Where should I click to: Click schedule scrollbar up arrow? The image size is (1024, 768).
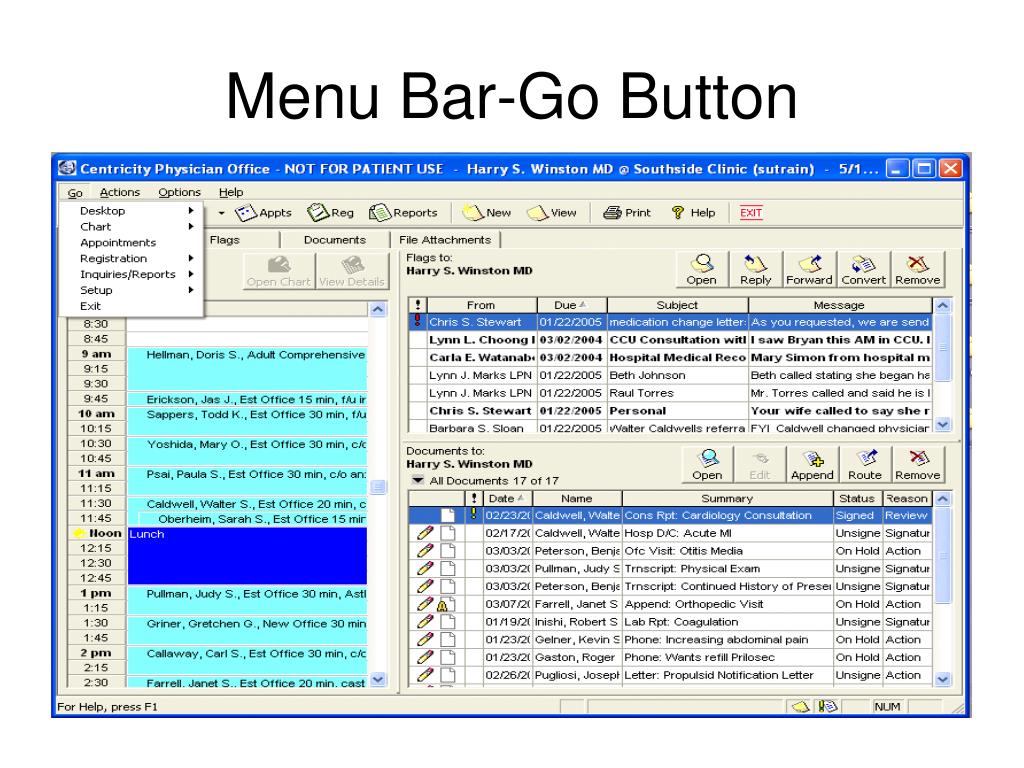click(378, 309)
